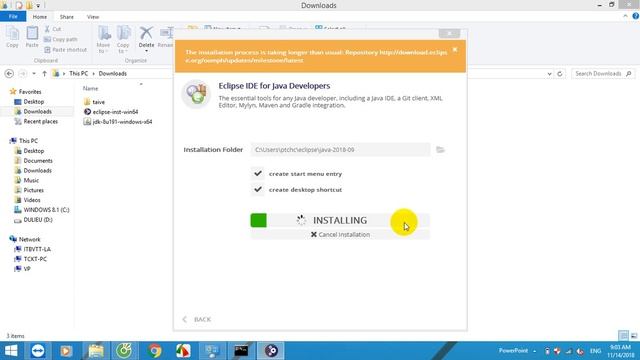Collapse the Explorer ribbon arrow
Screen dimensions: 640x360
coord(625,16)
